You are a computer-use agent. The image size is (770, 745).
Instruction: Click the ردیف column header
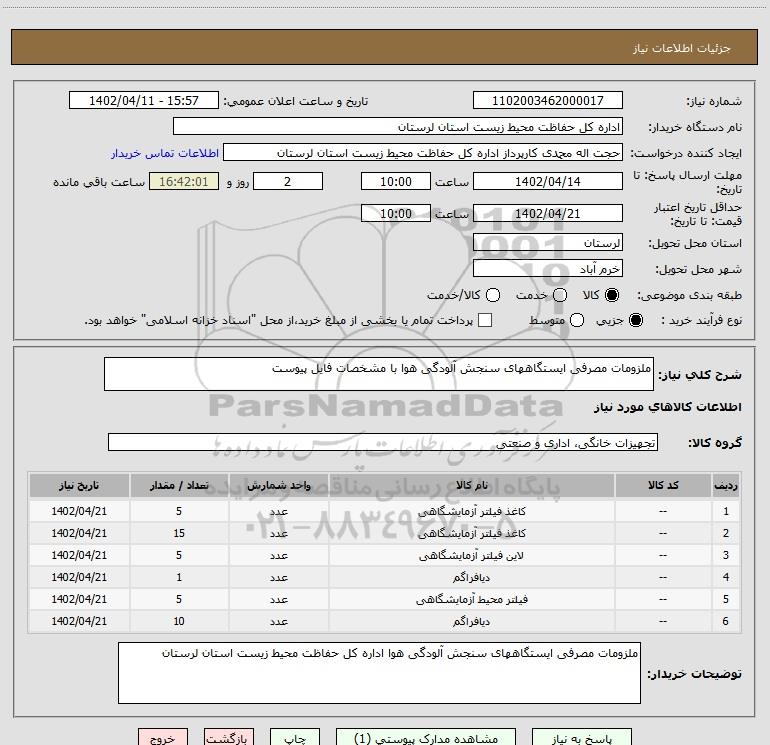click(x=726, y=485)
